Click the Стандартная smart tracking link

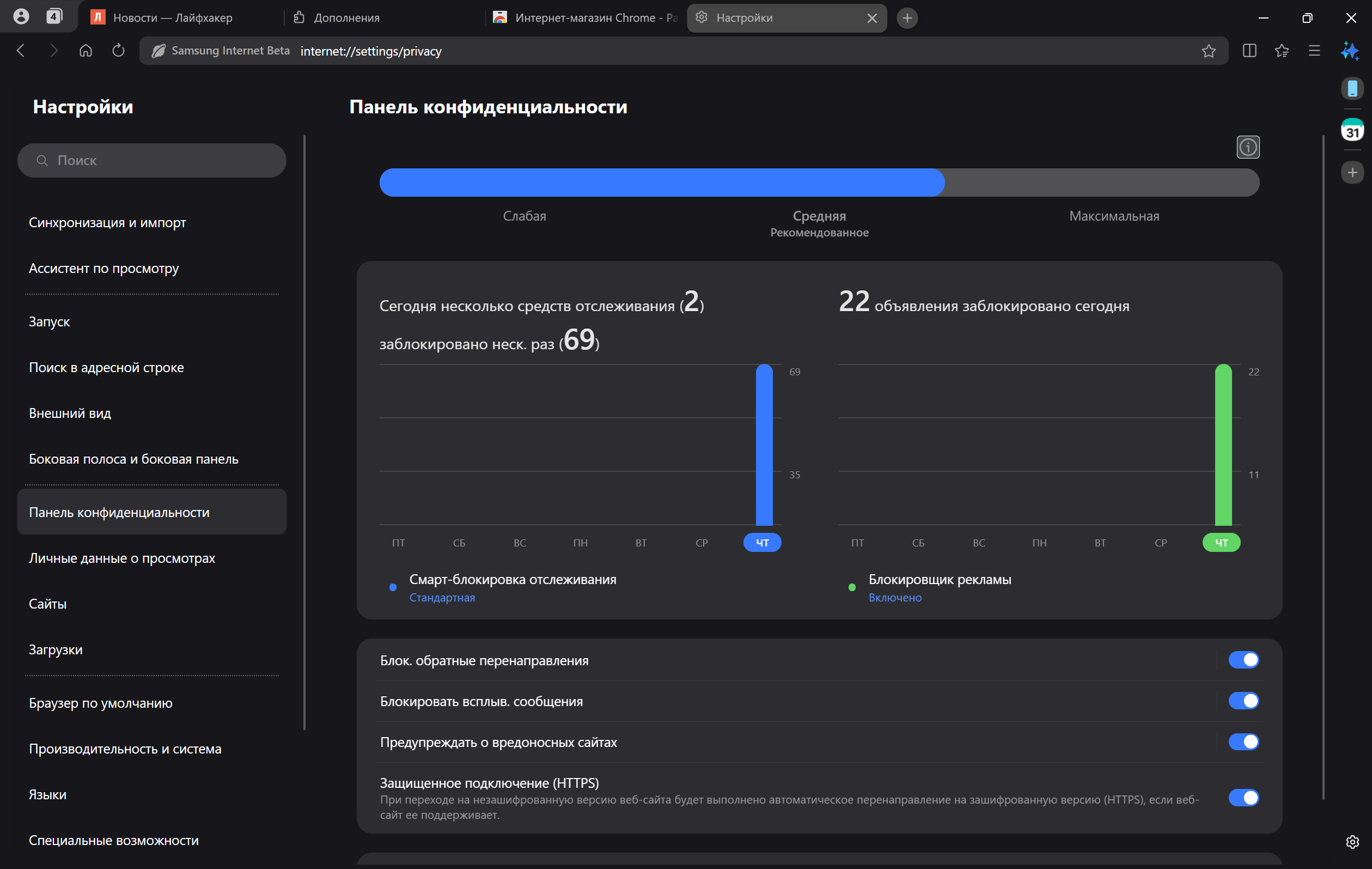coord(442,597)
